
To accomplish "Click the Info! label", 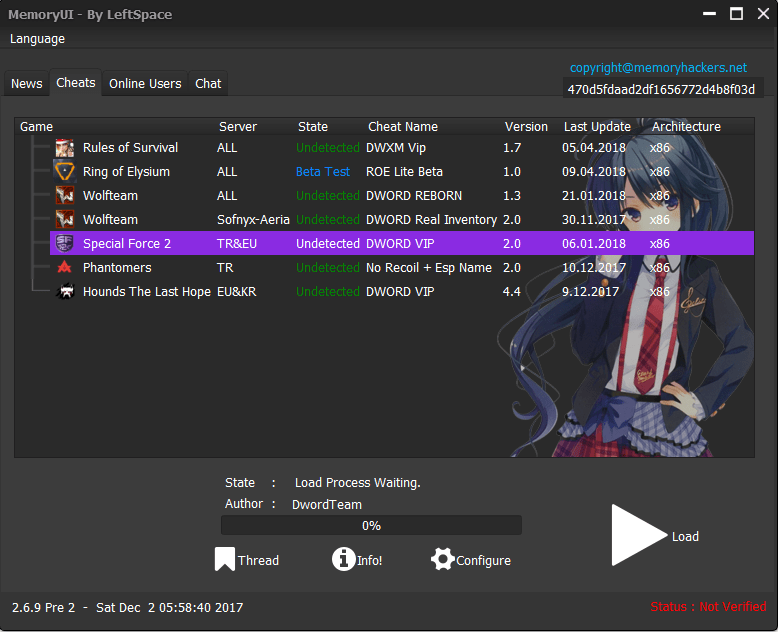I will click(370, 561).
